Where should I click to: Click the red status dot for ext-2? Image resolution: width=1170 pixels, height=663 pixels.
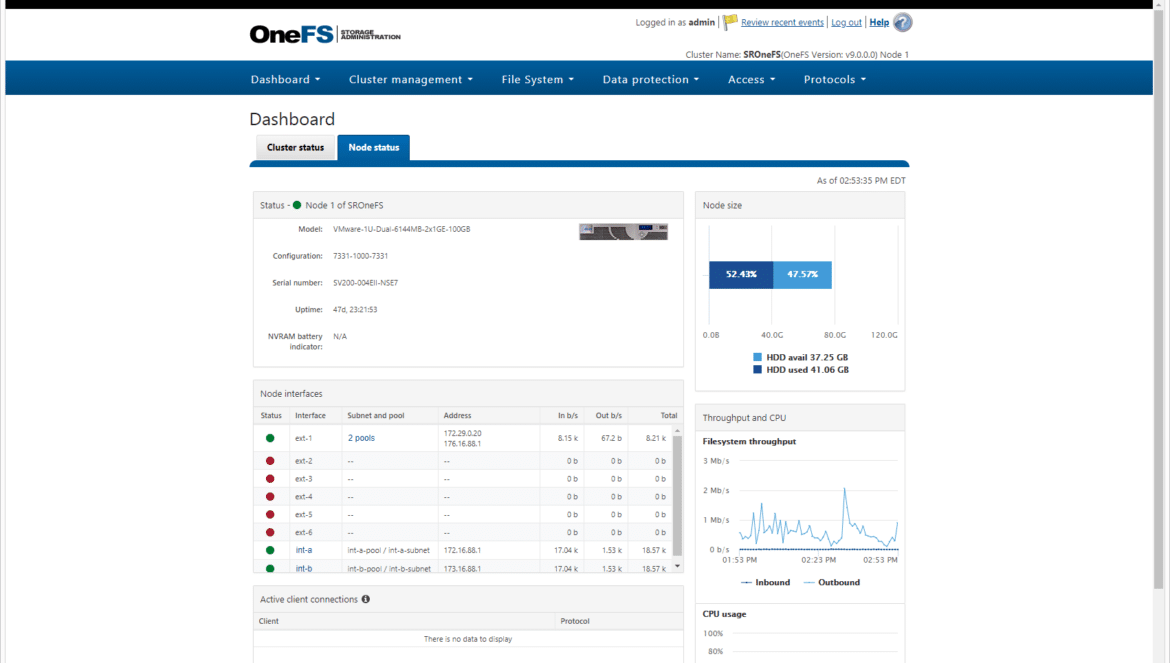point(270,461)
